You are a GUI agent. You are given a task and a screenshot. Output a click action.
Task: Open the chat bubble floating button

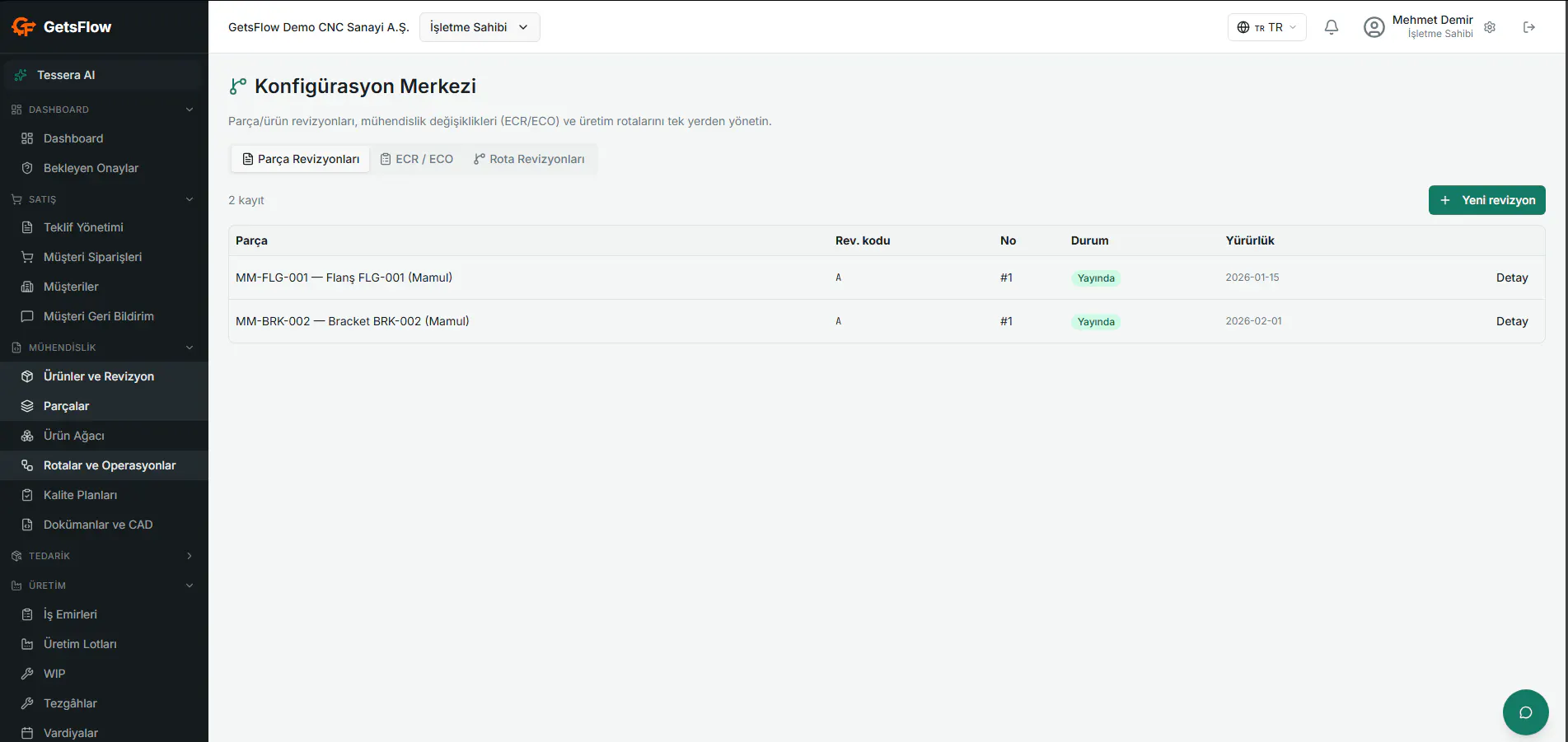point(1526,712)
